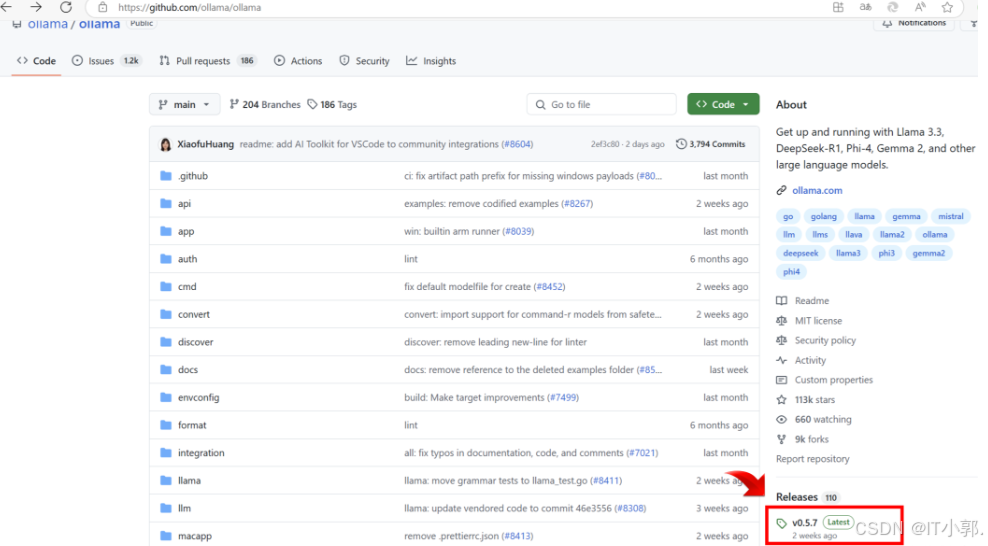Click the split screen icon in address bar
This screenshot has width=988, height=546.
[x=838, y=8]
